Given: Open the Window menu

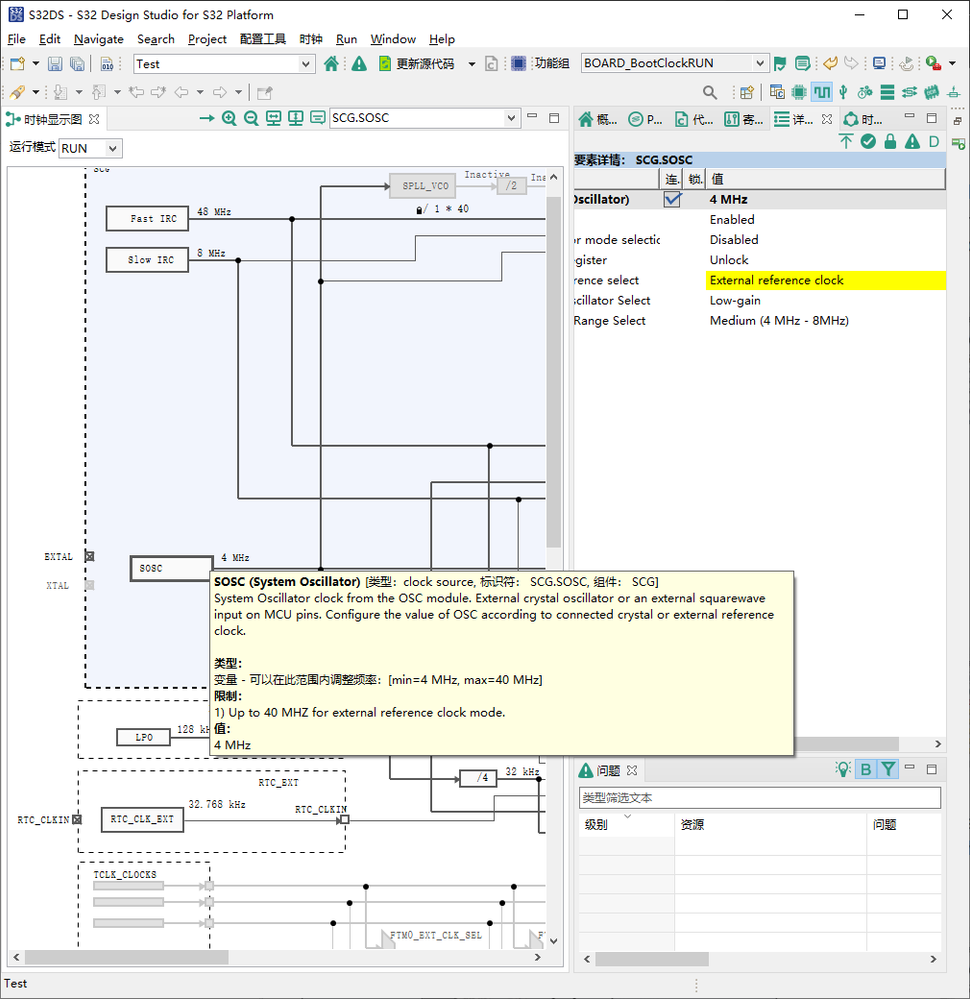Looking at the screenshot, I should (393, 40).
